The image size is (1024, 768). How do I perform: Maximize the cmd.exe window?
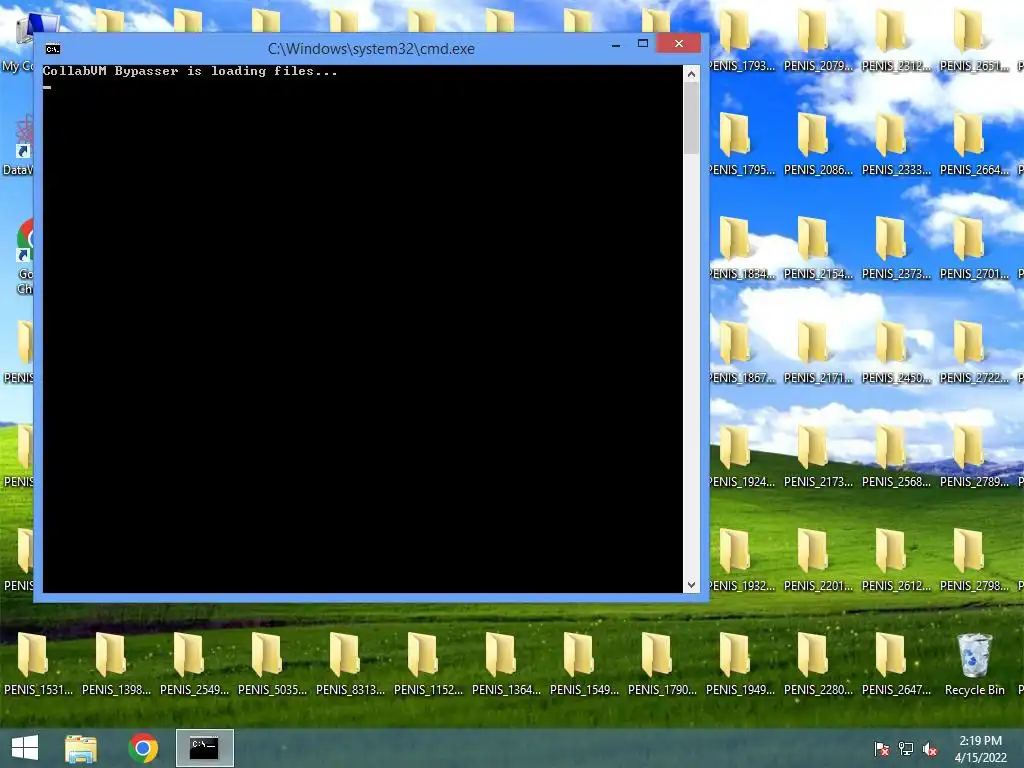[x=643, y=44]
